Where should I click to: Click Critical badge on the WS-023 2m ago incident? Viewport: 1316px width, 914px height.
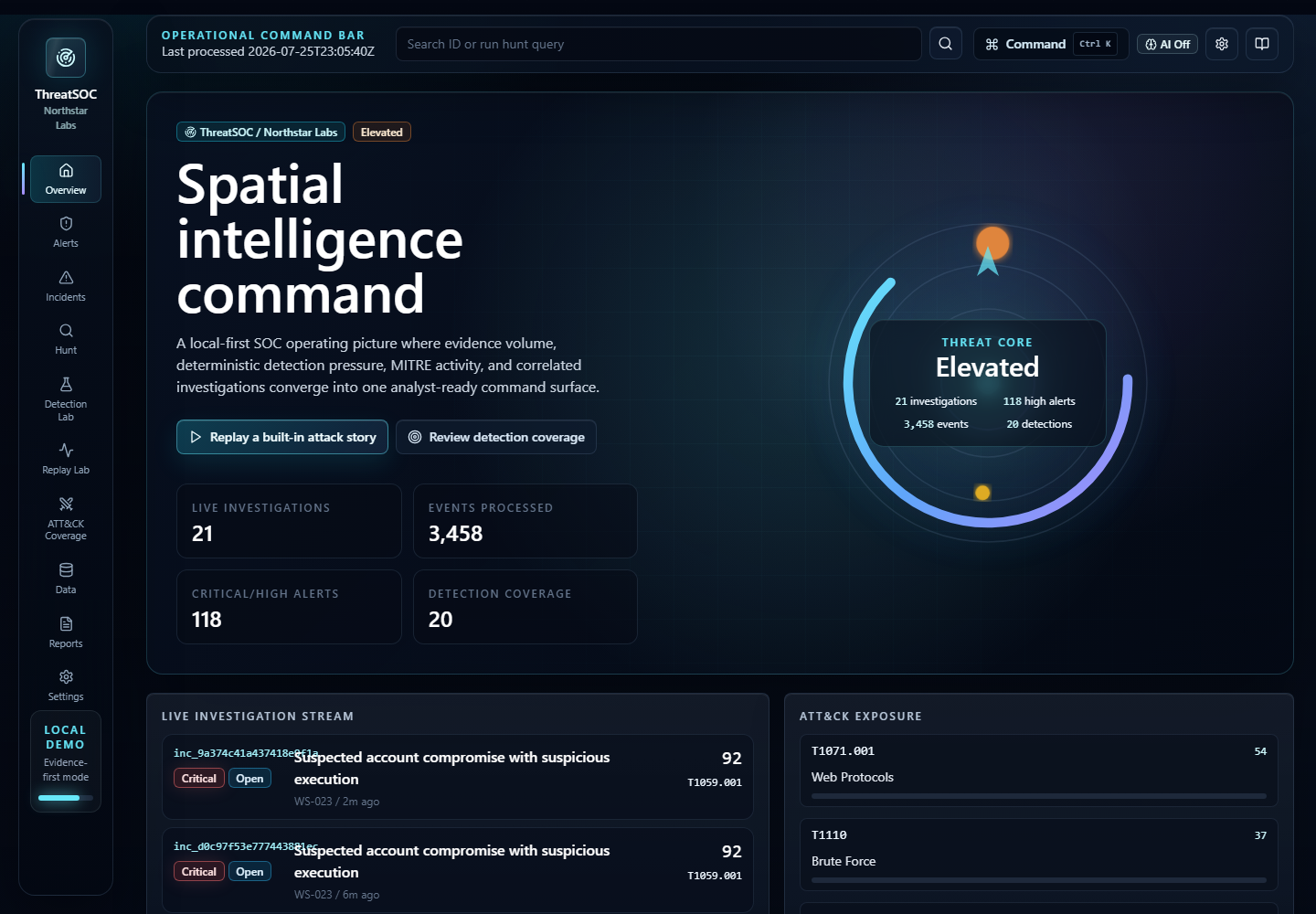click(199, 779)
